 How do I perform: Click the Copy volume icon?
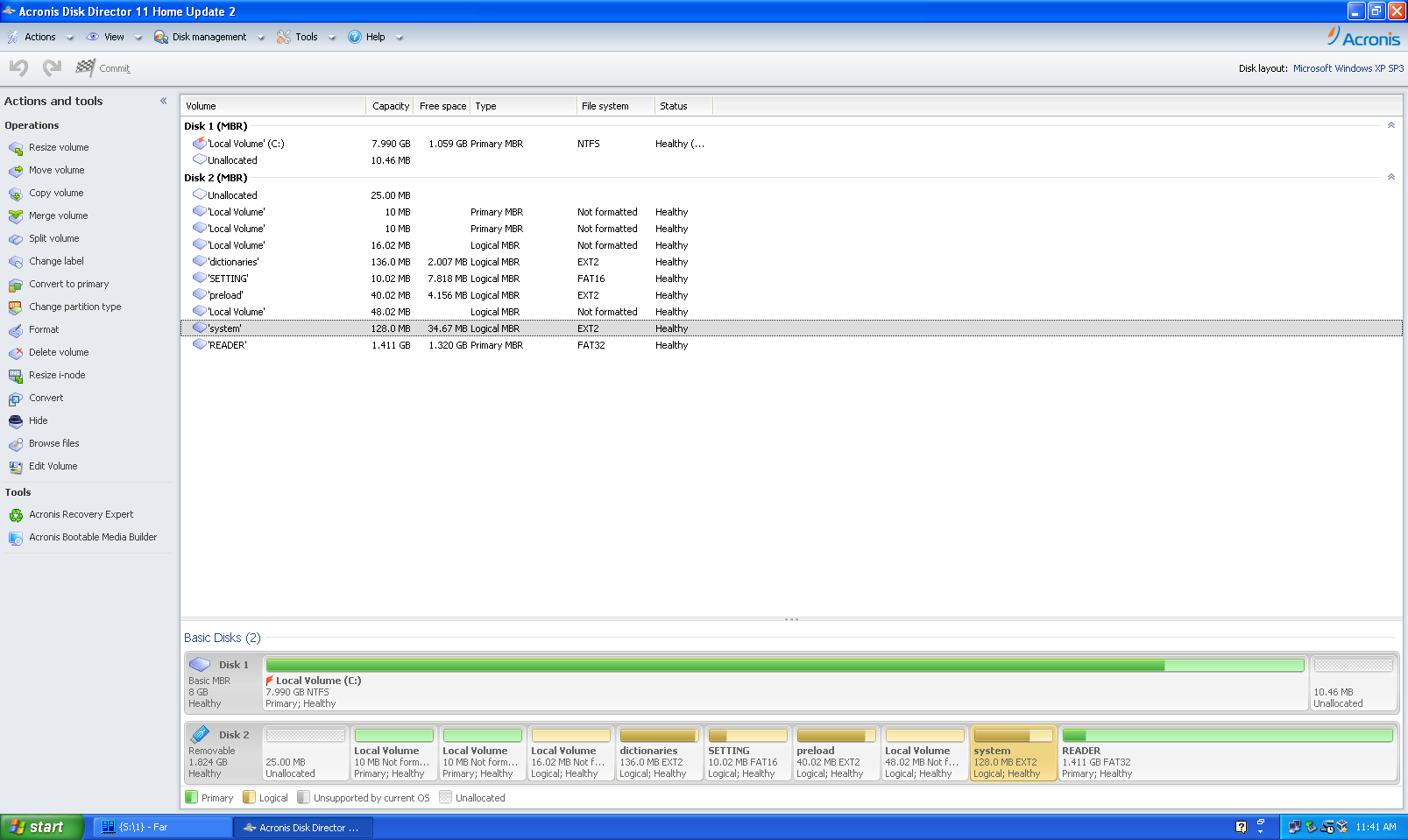(x=15, y=194)
